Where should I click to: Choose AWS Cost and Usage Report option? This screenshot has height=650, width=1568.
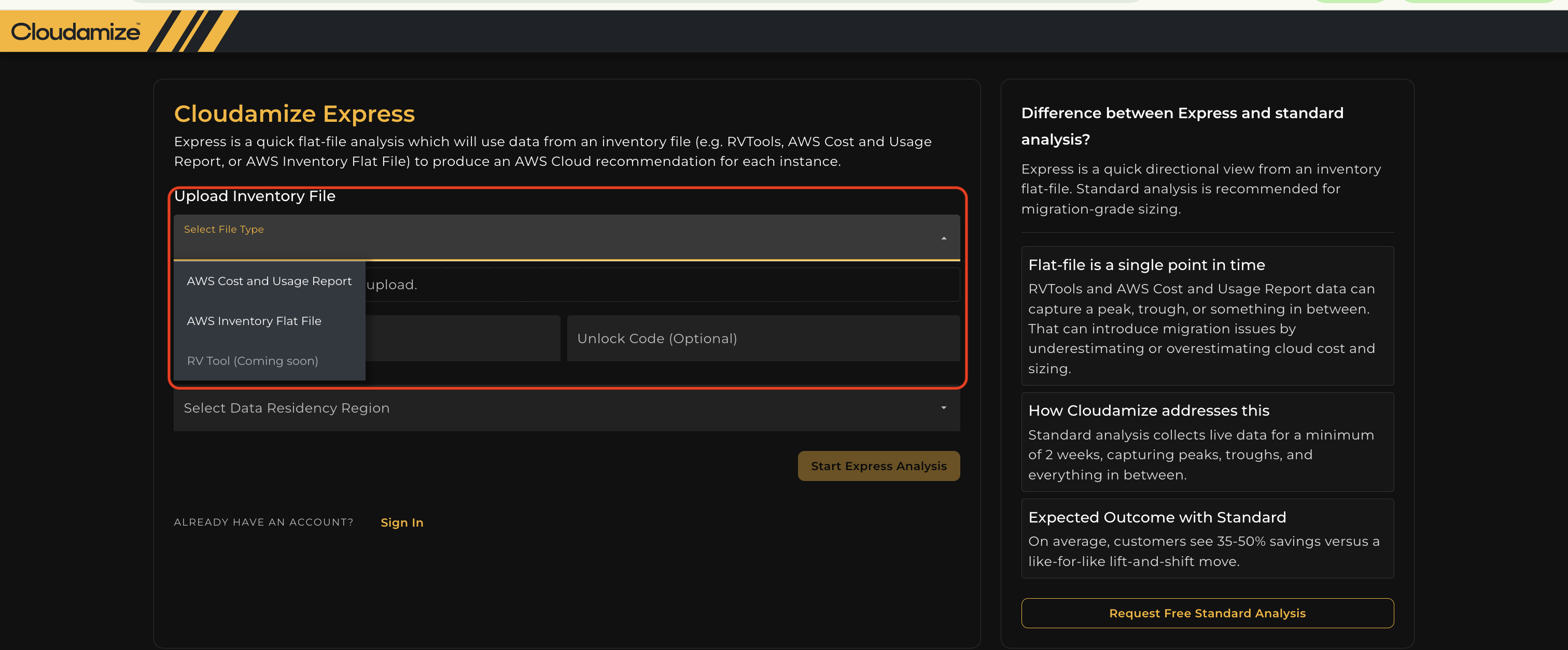[x=269, y=281]
